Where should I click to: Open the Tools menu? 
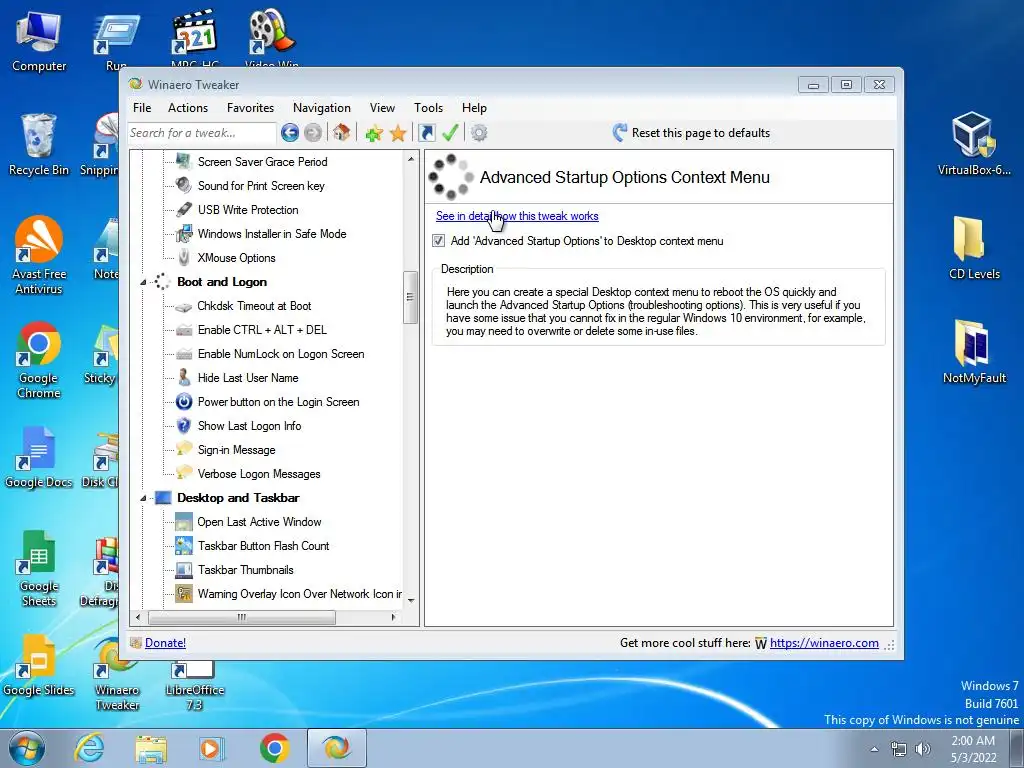pos(428,108)
